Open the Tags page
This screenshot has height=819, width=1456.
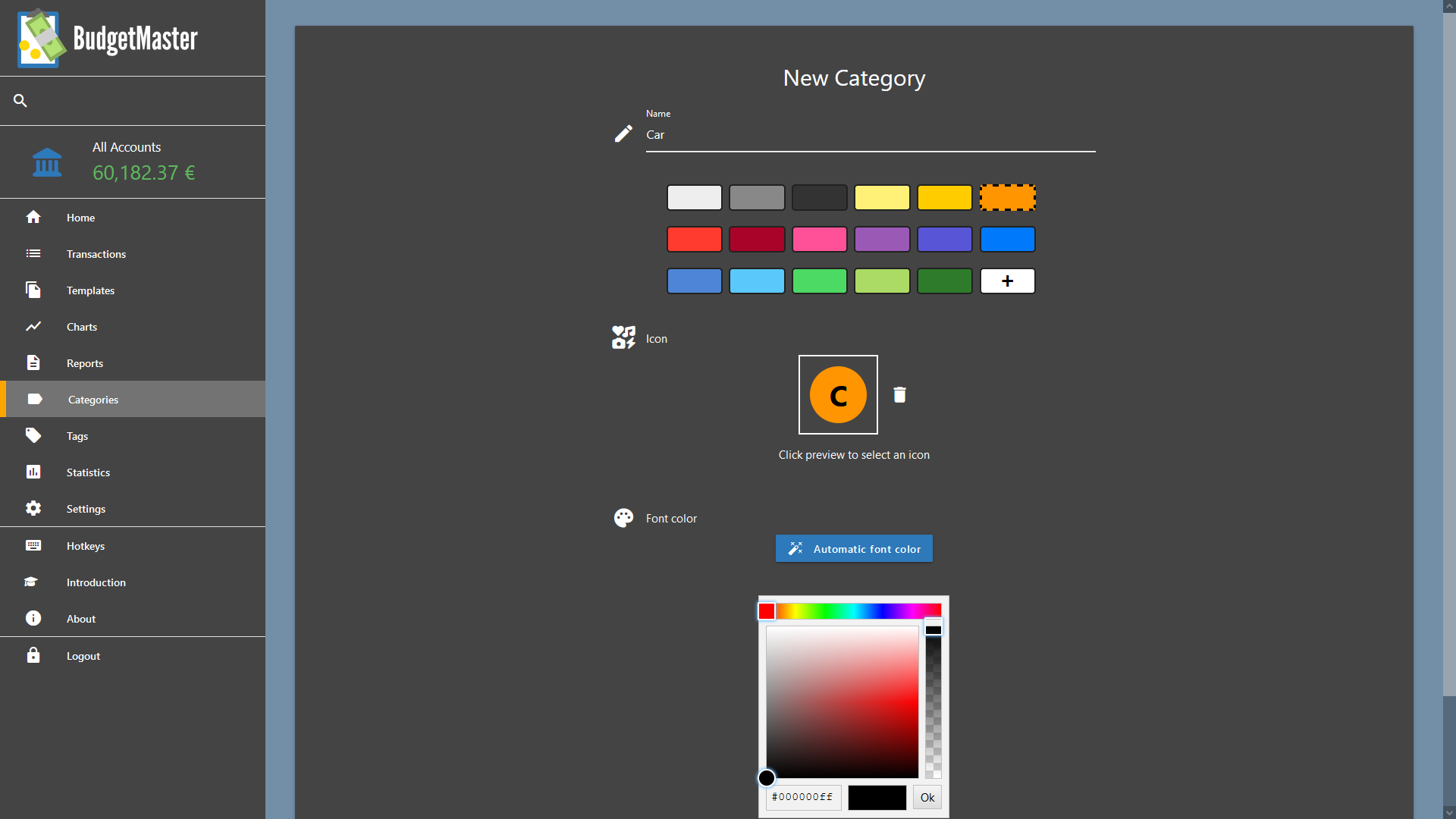pyautogui.click(x=133, y=436)
